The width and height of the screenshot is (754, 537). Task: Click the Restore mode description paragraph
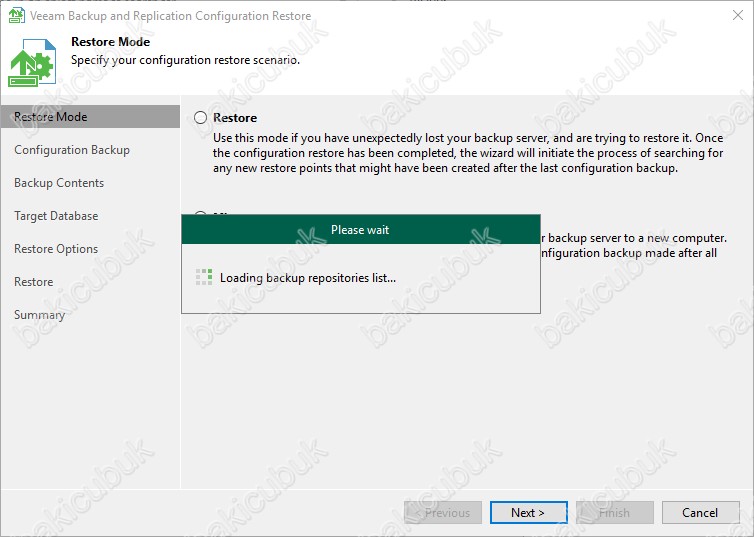(x=468, y=153)
